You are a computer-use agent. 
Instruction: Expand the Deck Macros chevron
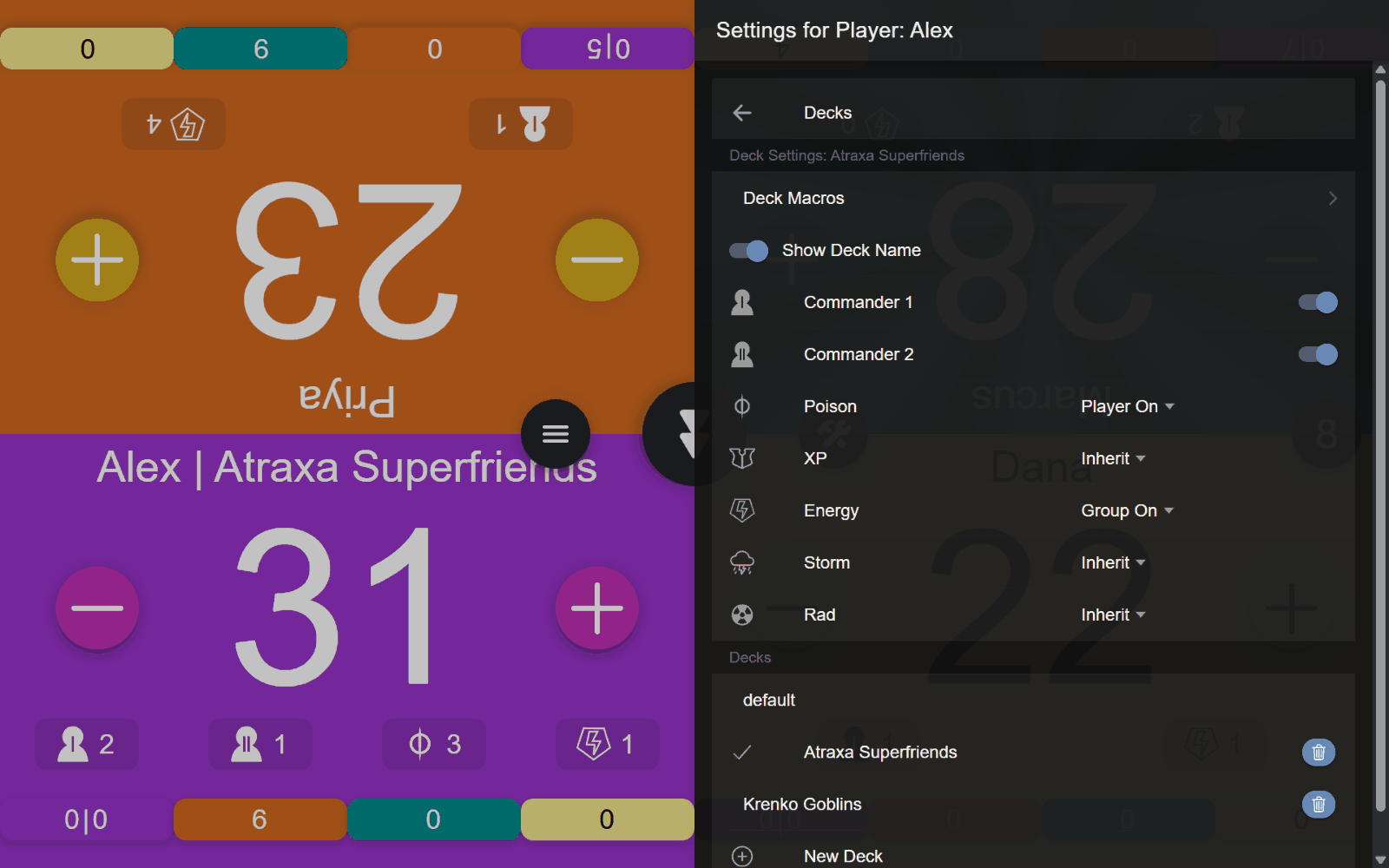[1333, 199]
